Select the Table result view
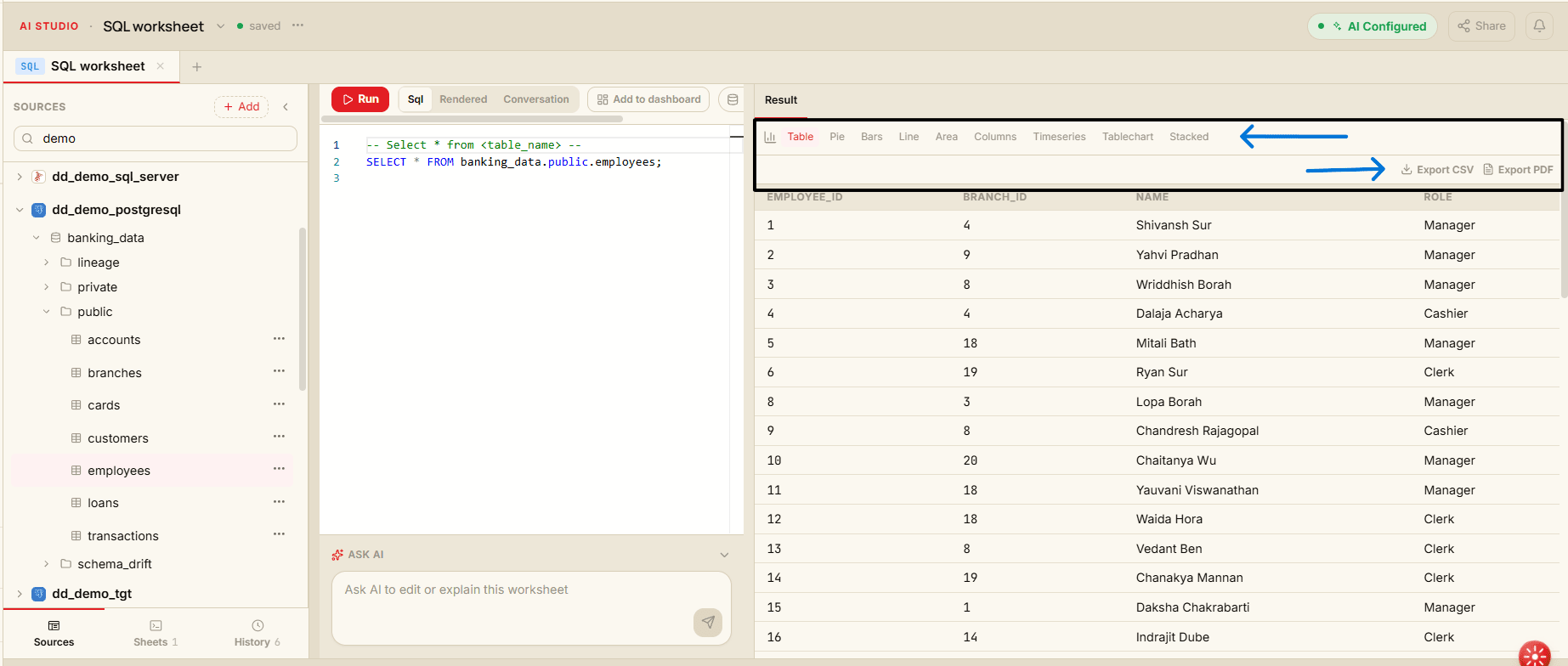The width and height of the screenshot is (1568, 666). pos(801,137)
